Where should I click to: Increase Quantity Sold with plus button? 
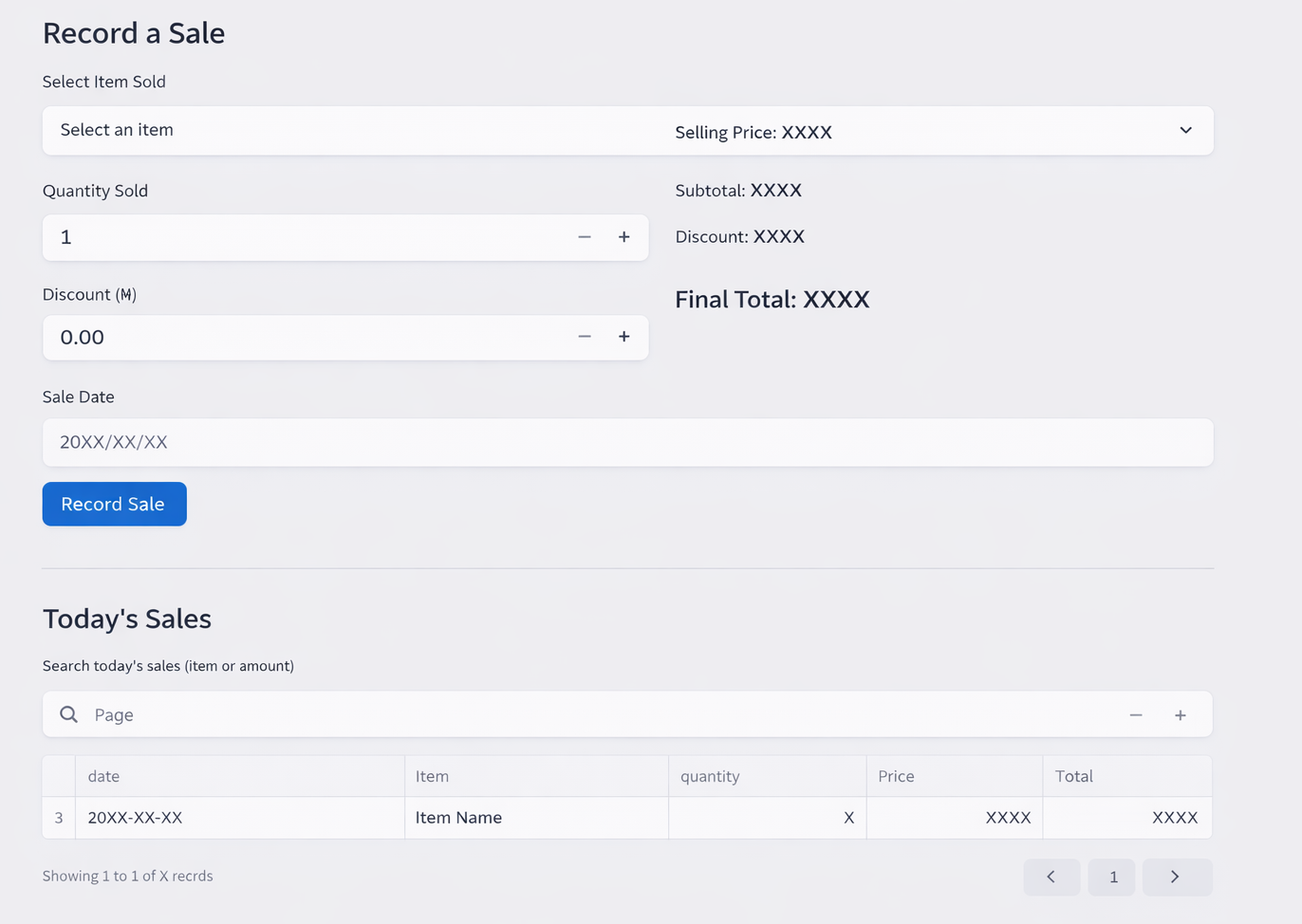pos(623,237)
